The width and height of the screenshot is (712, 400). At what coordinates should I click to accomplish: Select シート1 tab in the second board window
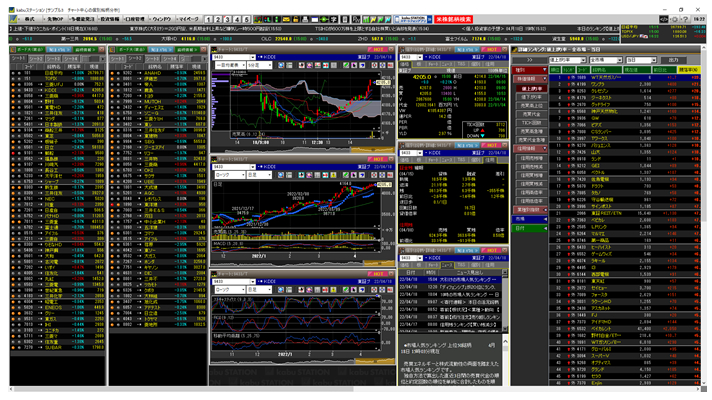(x=118, y=59)
